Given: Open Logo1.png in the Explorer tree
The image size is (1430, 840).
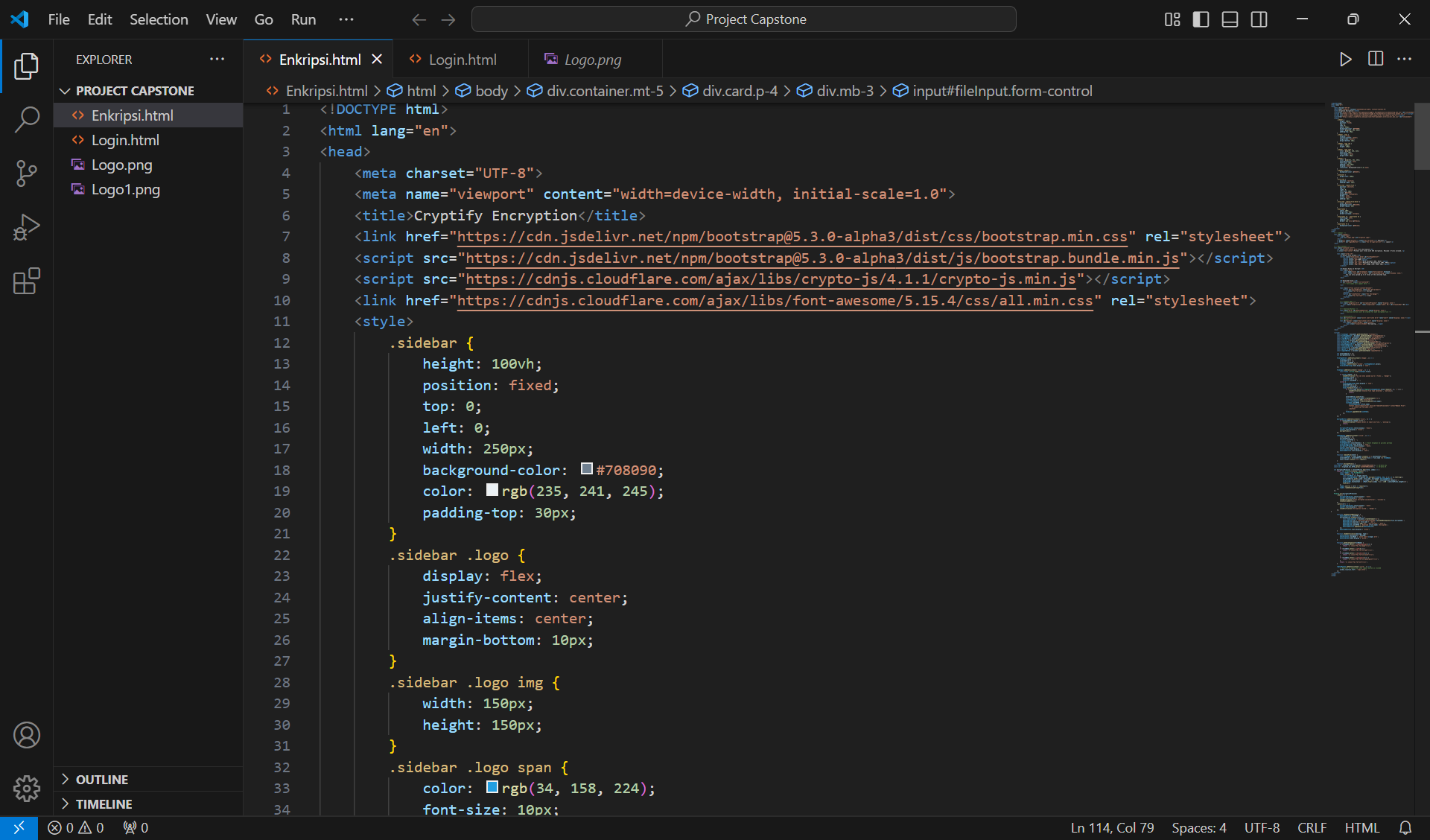Looking at the screenshot, I should pos(148,189).
